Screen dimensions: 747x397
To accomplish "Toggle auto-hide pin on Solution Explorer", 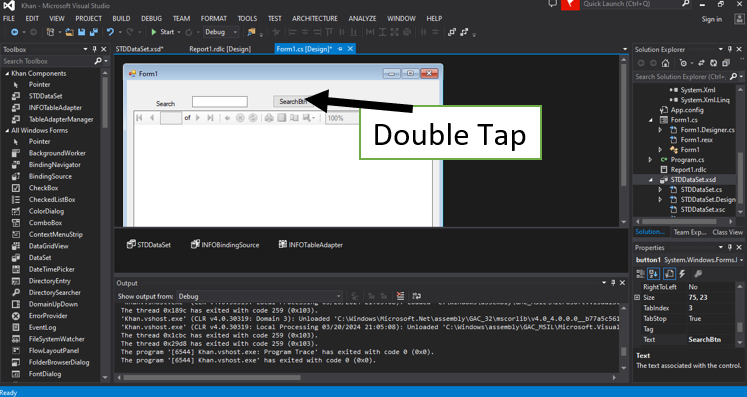I will (x=729, y=49).
